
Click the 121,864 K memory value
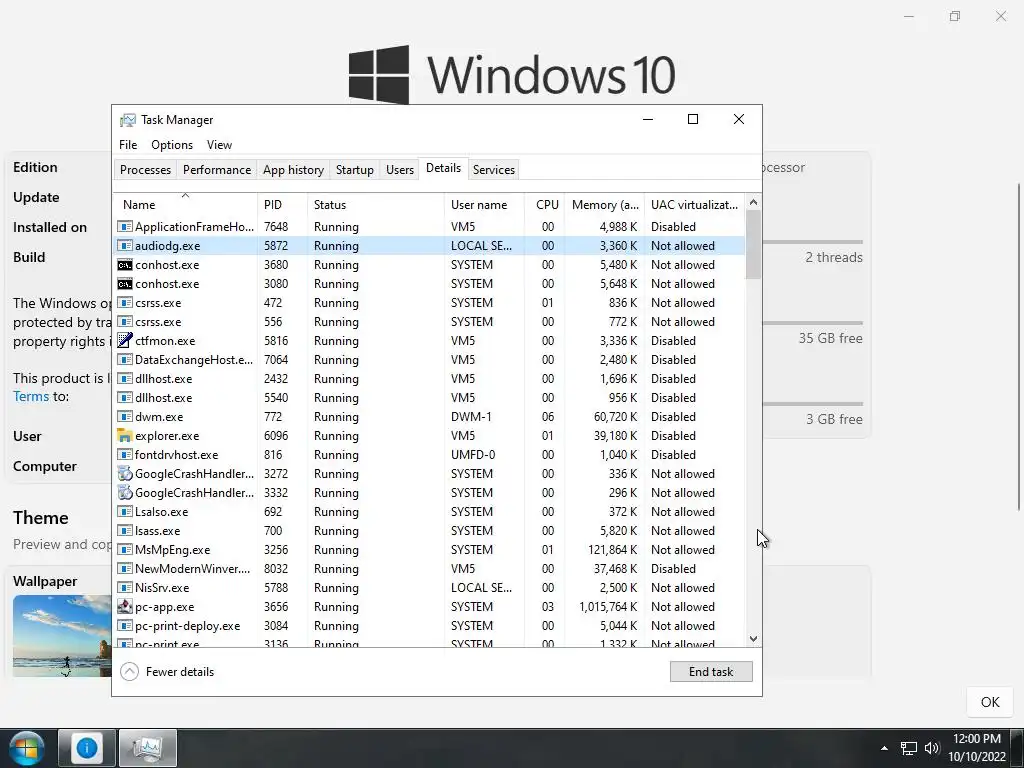[613, 550]
